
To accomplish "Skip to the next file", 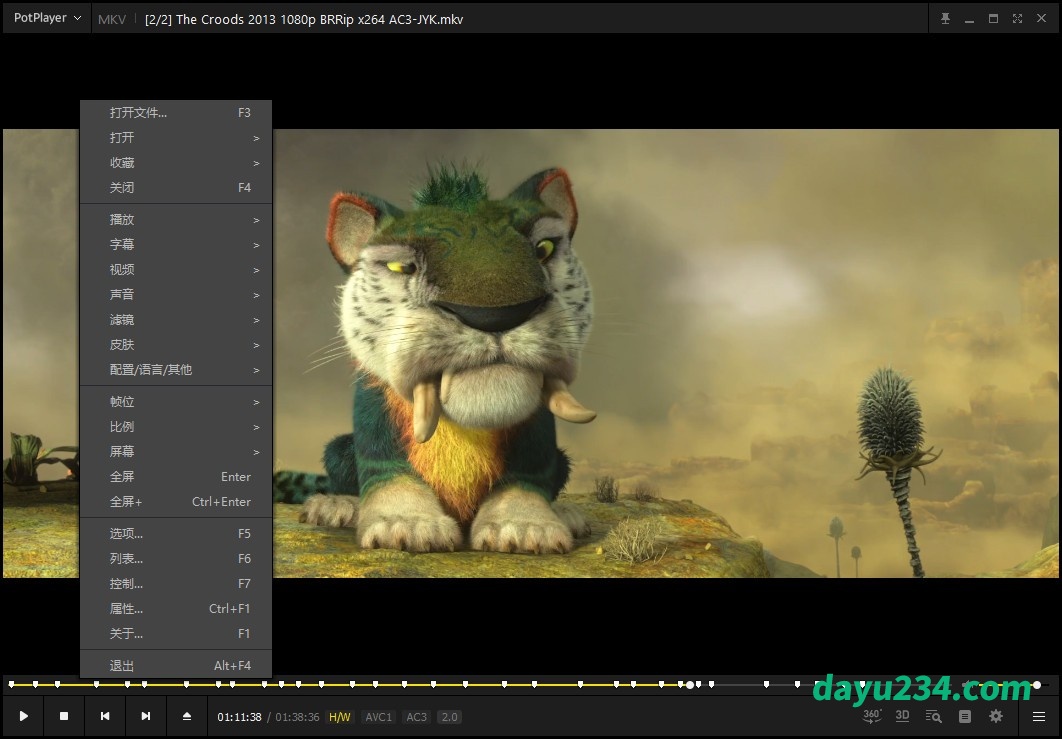I will click(146, 716).
